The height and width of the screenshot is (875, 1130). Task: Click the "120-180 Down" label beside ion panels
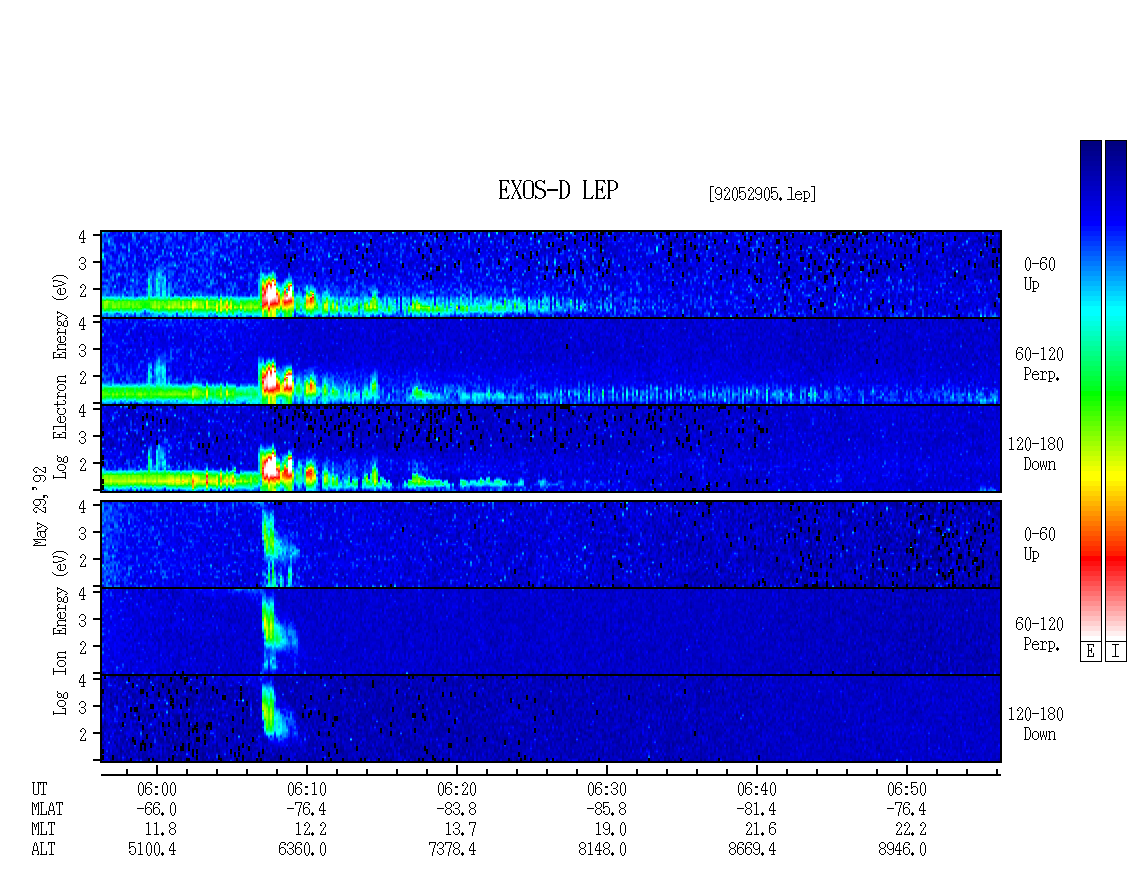(x=1036, y=724)
